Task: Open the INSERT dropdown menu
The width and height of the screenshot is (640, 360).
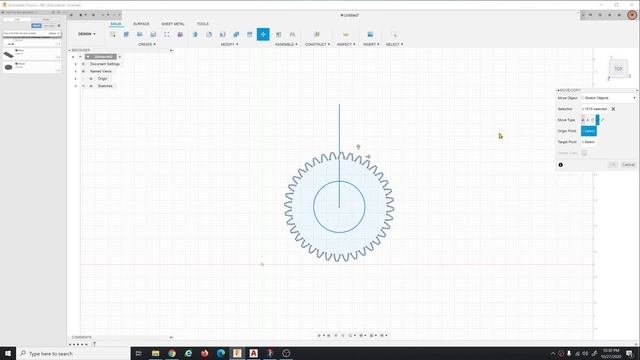Action: (x=371, y=44)
